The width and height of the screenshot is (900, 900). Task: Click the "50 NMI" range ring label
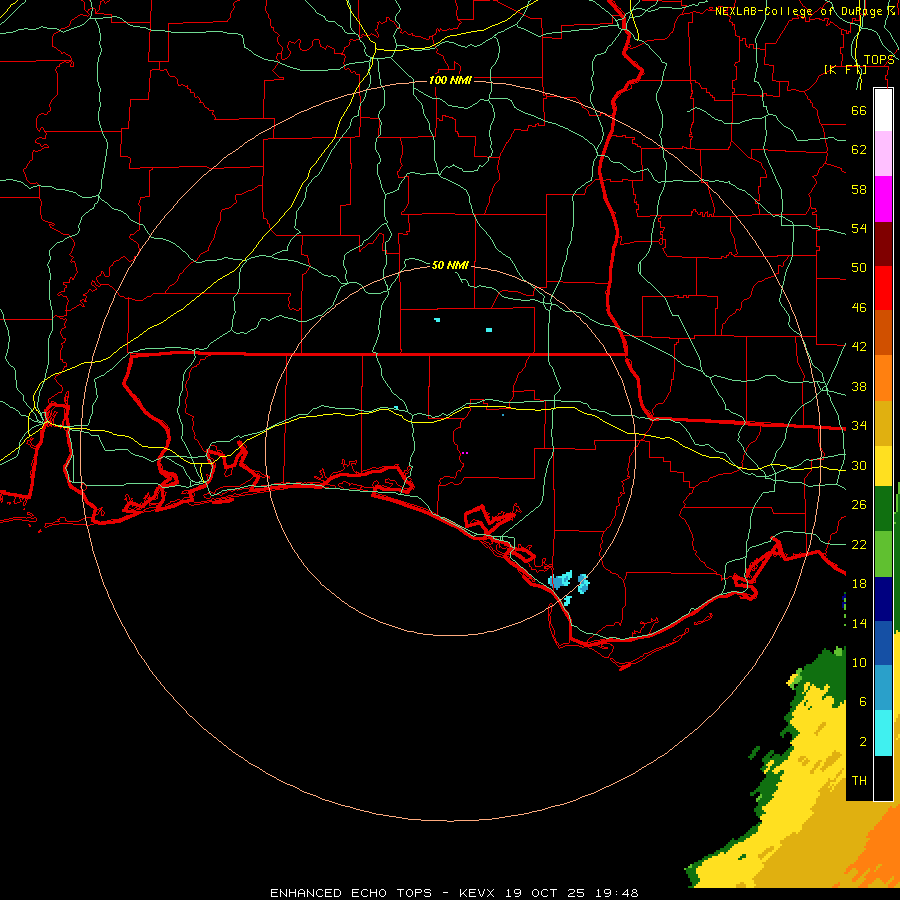point(450,265)
